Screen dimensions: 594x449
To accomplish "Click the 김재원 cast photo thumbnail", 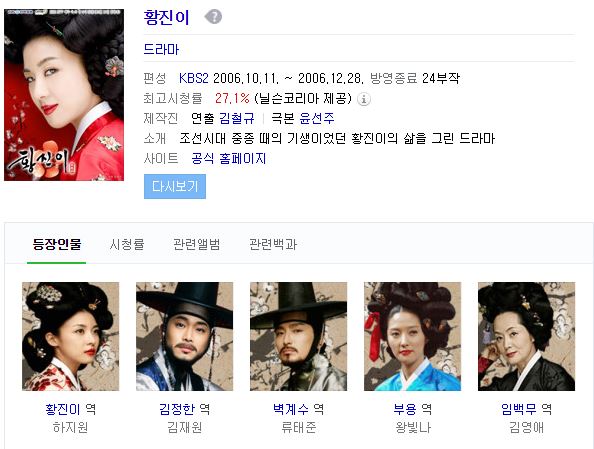I will tap(184, 336).
